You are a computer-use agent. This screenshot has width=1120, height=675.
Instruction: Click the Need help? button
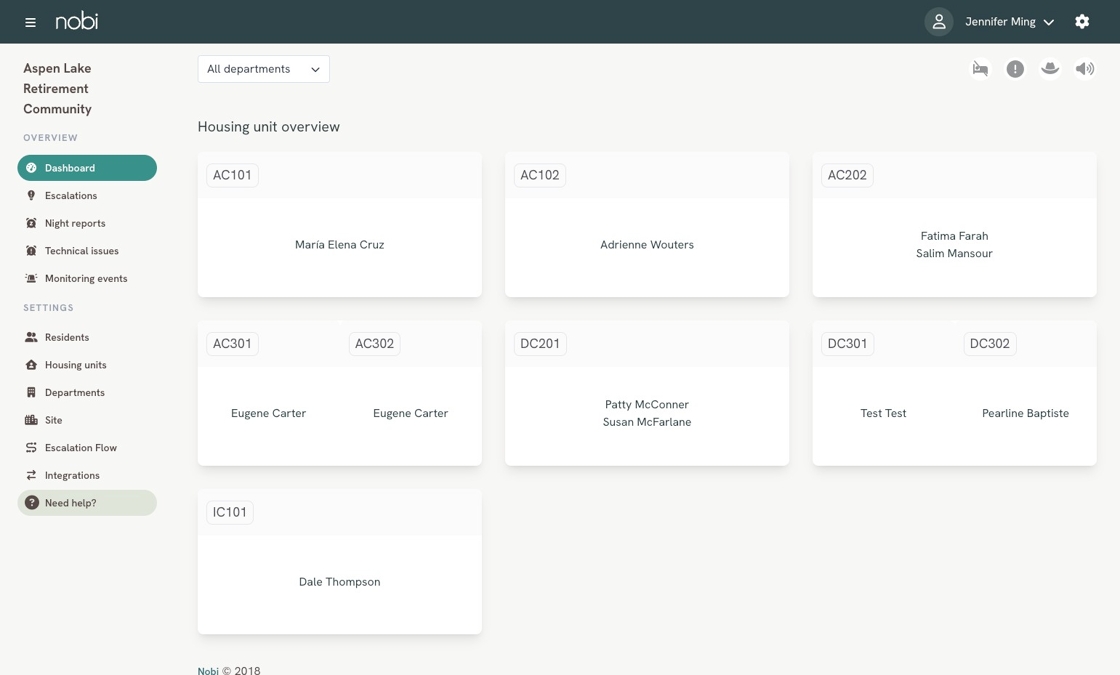point(87,503)
